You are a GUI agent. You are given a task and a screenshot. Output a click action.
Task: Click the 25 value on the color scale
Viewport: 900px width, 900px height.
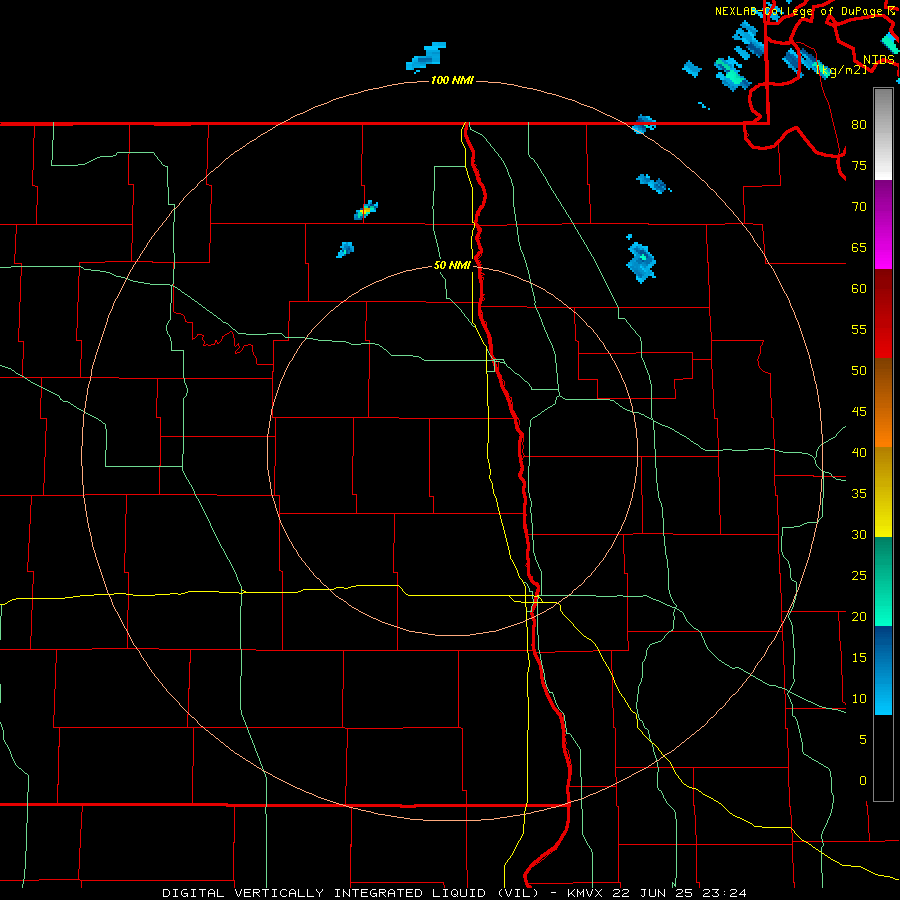coord(859,575)
